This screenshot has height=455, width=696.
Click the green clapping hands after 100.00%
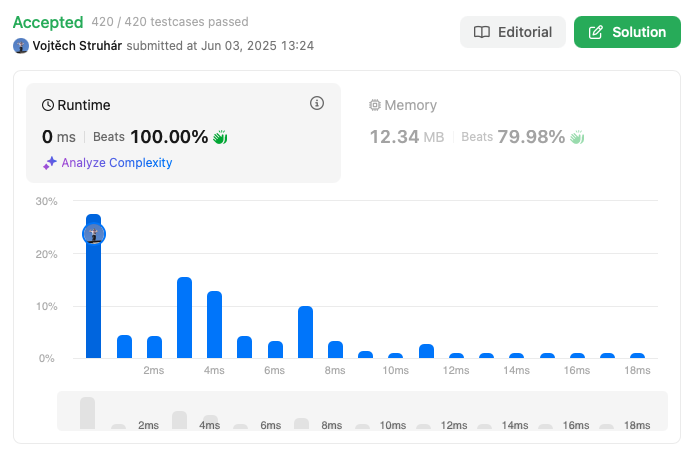[220, 137]
